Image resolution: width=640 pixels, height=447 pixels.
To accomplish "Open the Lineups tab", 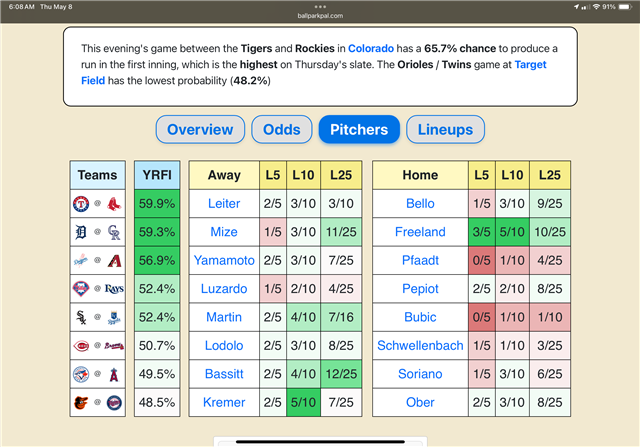I will [445, 129].
